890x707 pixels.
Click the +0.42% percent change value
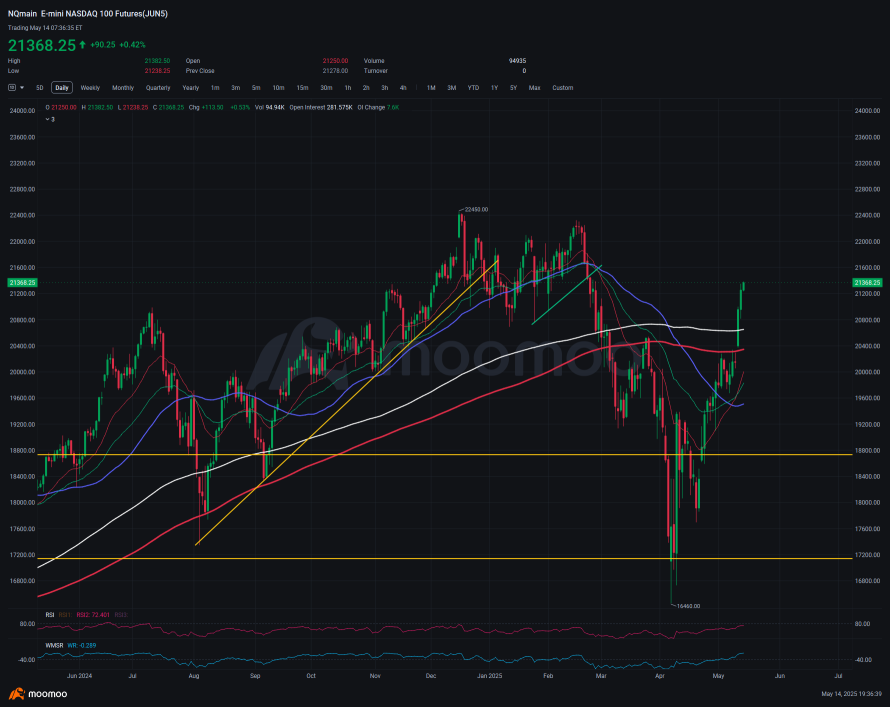click(x=132, y=45)
